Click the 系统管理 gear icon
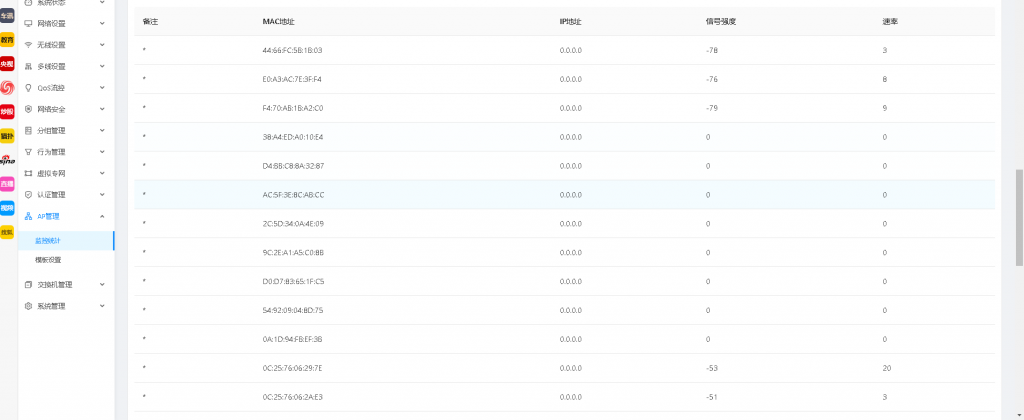The height and width of the screenshot is (420, 1024). pyautogui.click(x=28, y=306)
